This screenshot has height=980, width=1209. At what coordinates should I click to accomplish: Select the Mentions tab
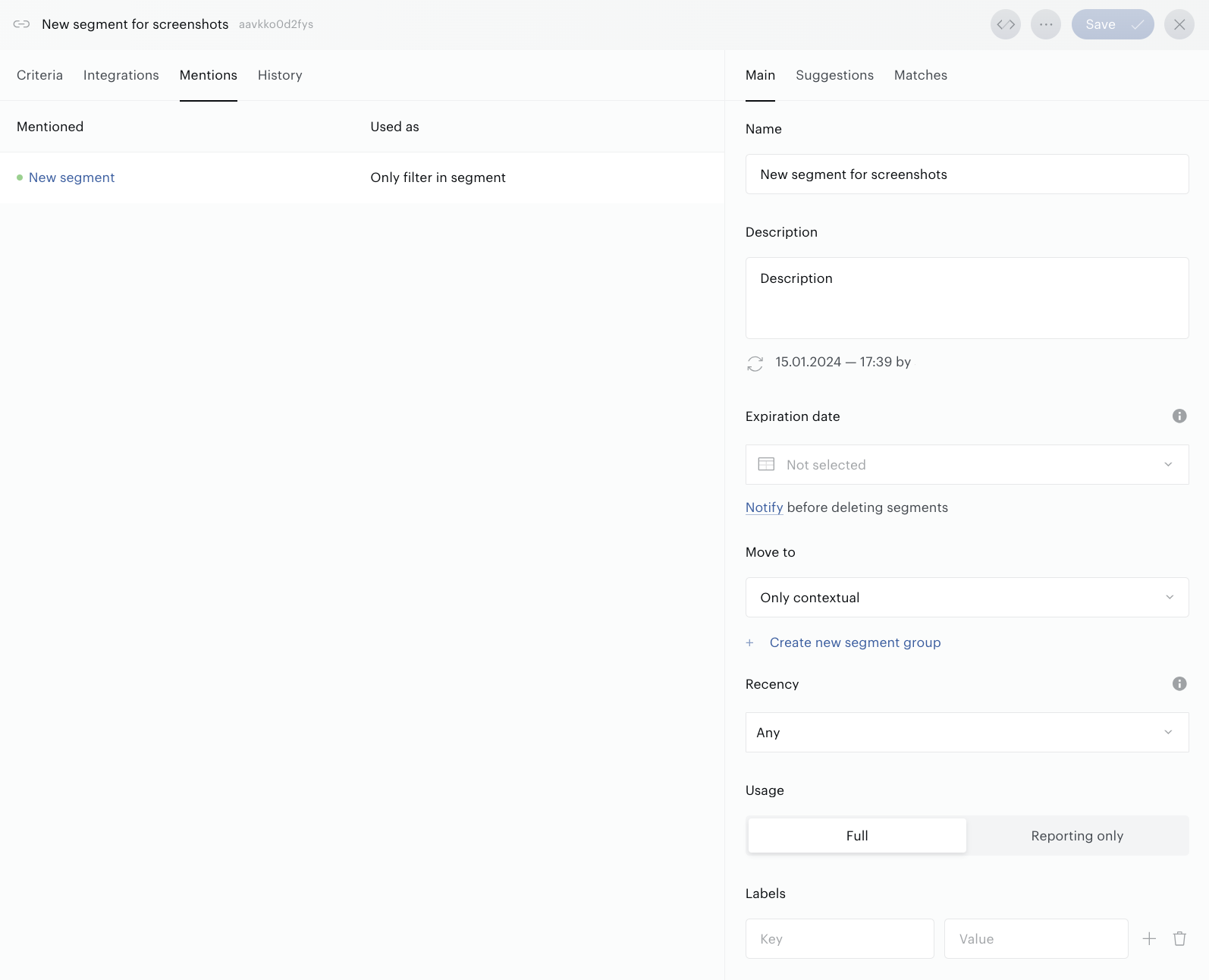(x=209, y=75)
